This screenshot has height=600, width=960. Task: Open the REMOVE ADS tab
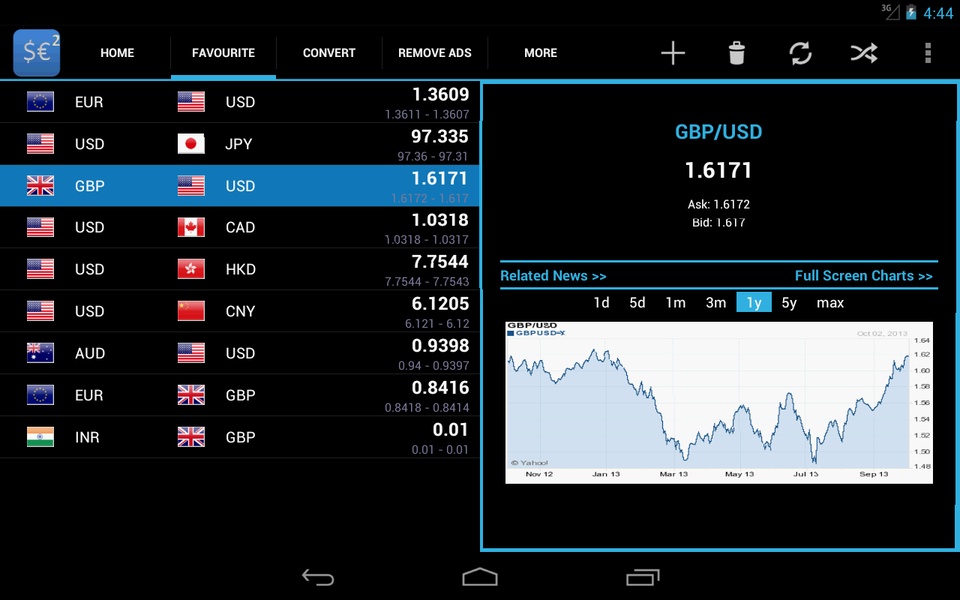(435, 53)
